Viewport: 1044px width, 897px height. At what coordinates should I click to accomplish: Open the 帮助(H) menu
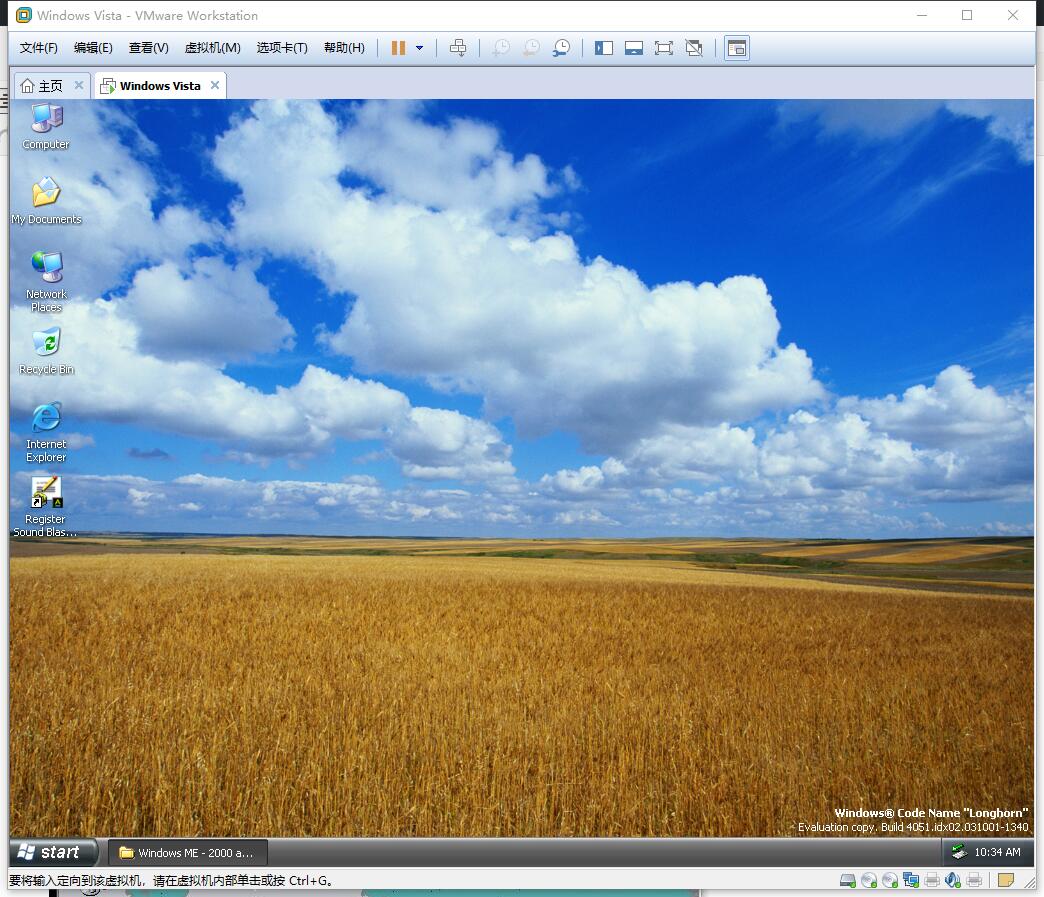344,48
